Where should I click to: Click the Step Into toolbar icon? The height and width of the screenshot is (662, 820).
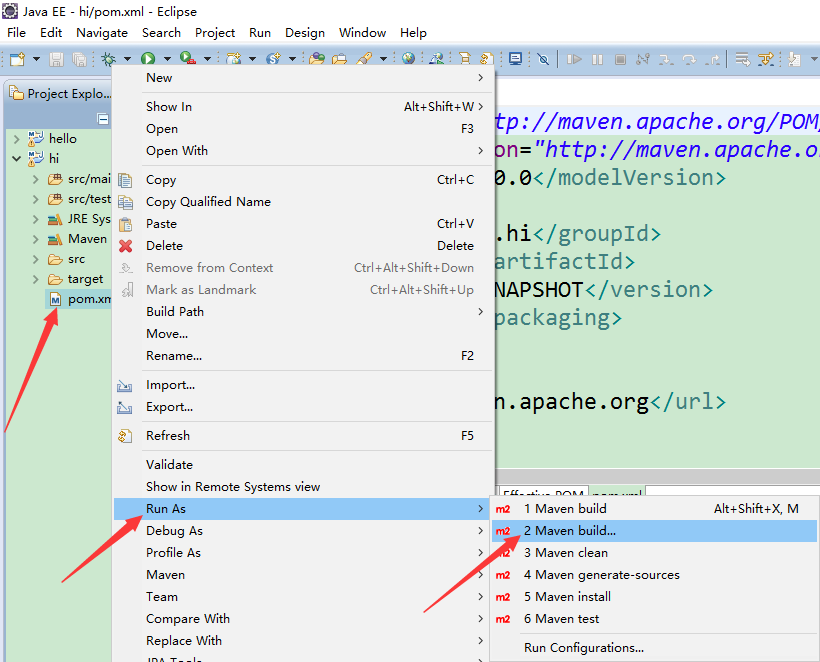point(666,59)
